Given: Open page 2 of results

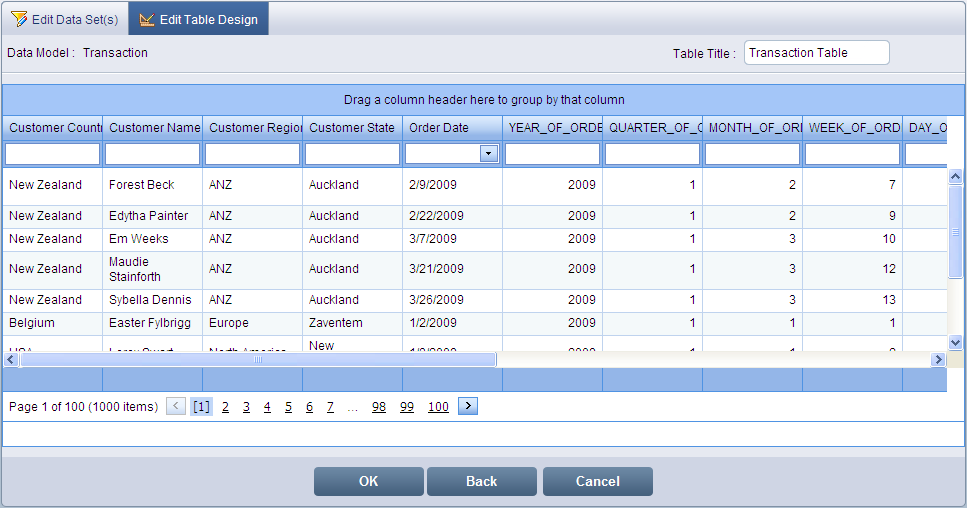Looking at the screenshot, I should [x=225, y=407].
